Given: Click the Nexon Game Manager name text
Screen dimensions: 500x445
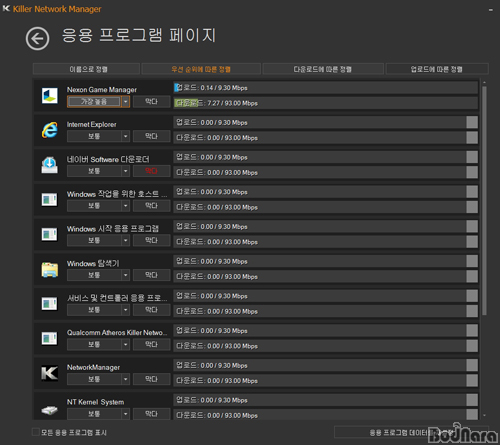Looking at the screenshot, I should click(x=102, y=90).
